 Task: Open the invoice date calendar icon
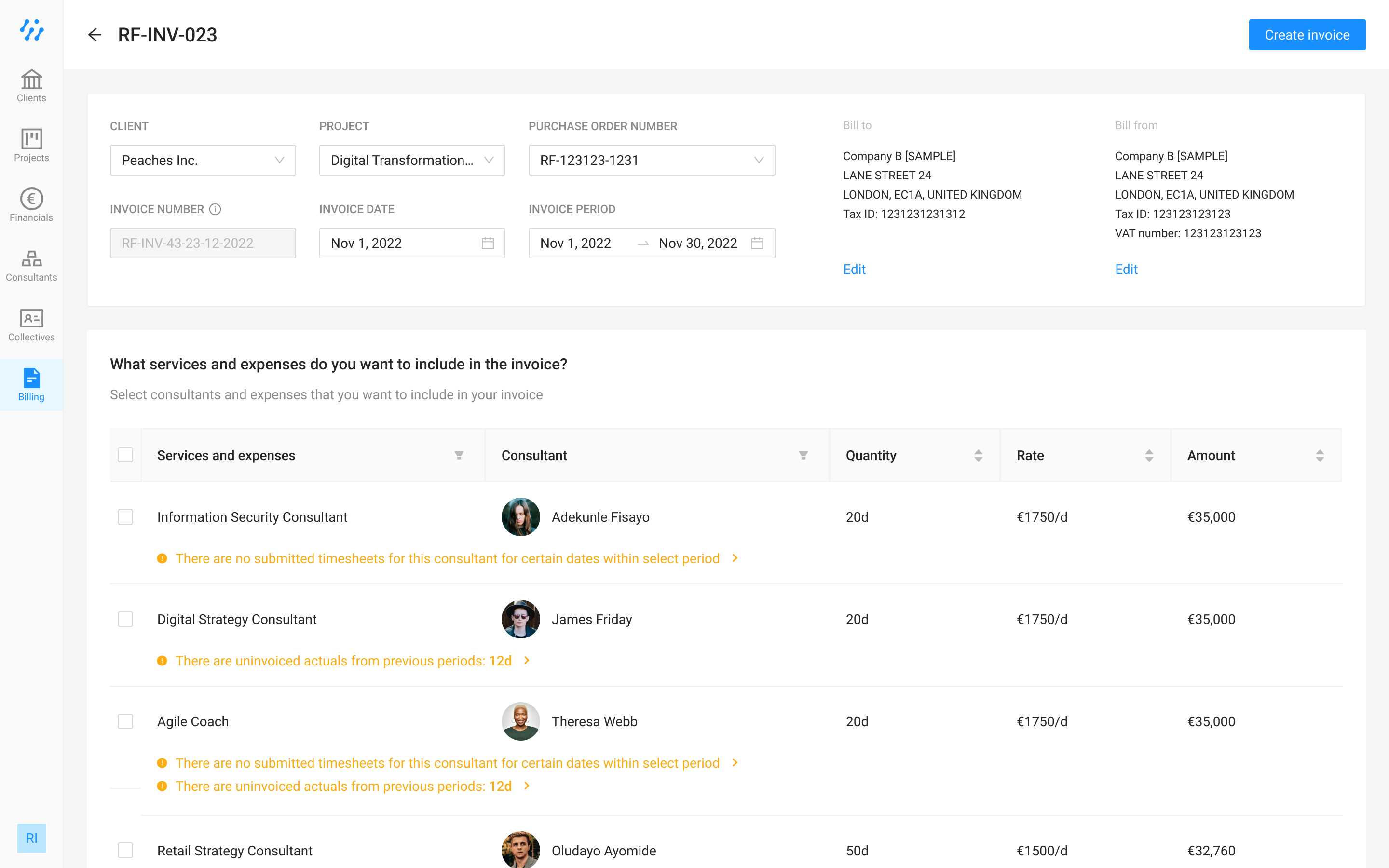click(487, 244)
